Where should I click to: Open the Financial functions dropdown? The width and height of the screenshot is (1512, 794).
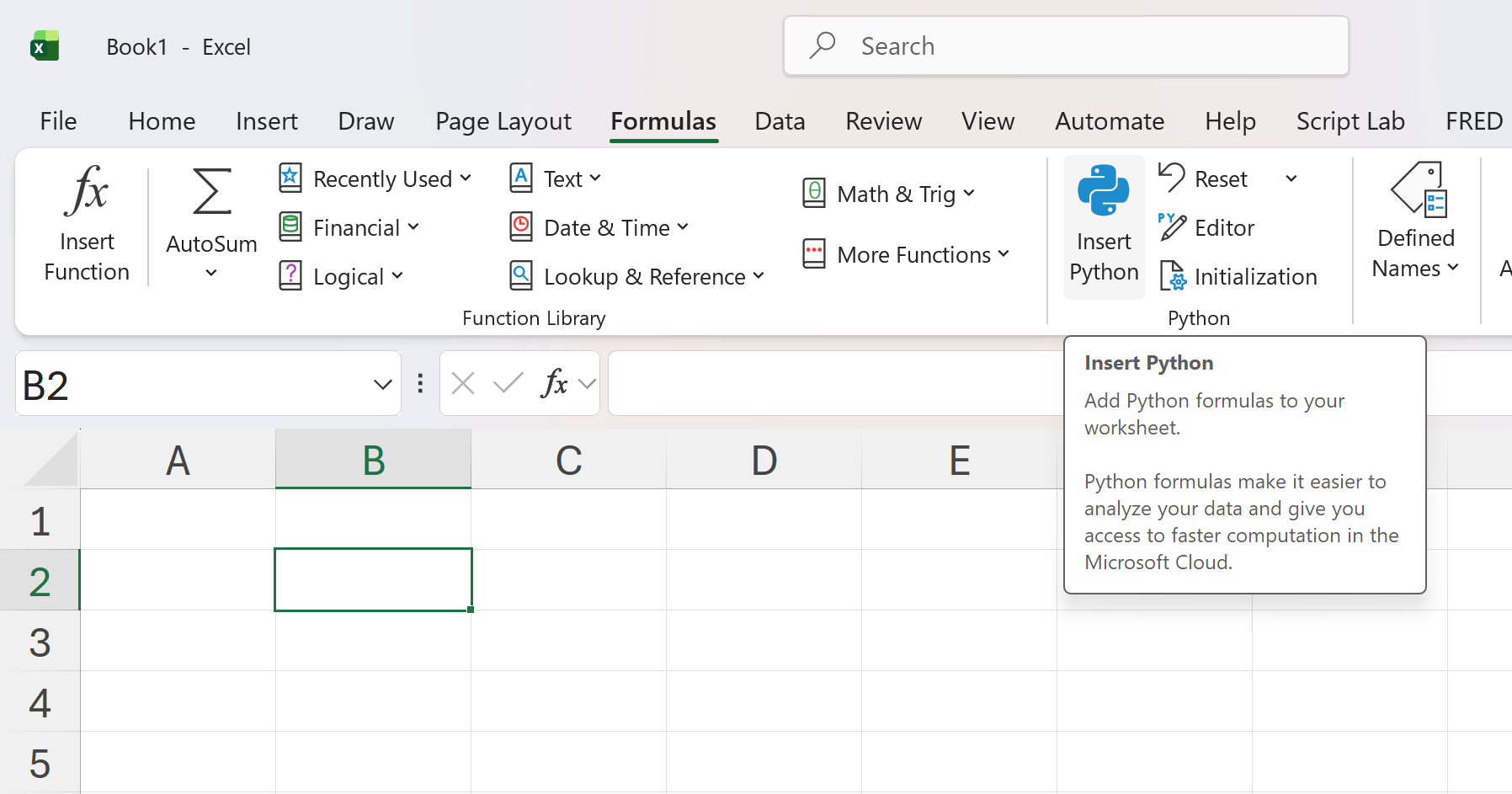tap(349, 227)
